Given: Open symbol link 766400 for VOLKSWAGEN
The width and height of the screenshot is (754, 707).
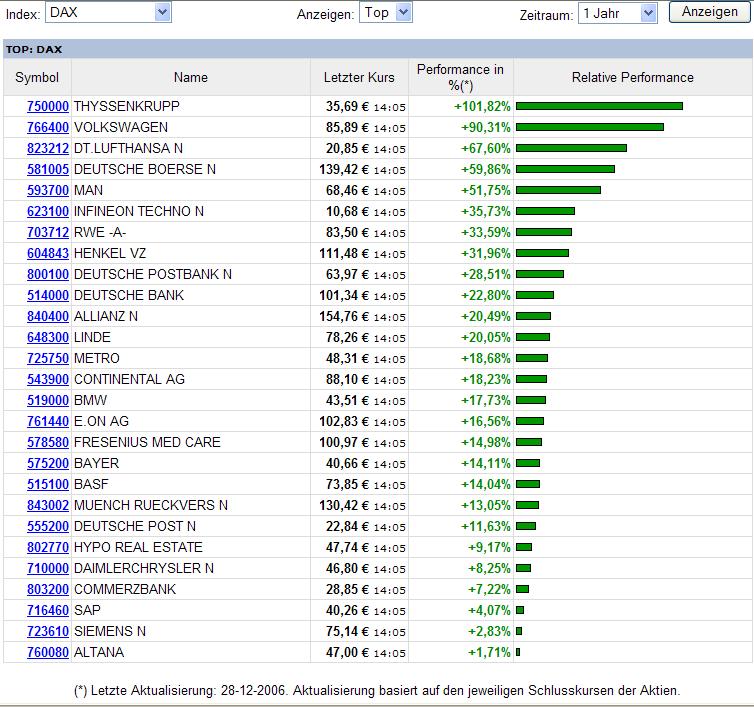Looking at the screenshot, I should 48,127.
